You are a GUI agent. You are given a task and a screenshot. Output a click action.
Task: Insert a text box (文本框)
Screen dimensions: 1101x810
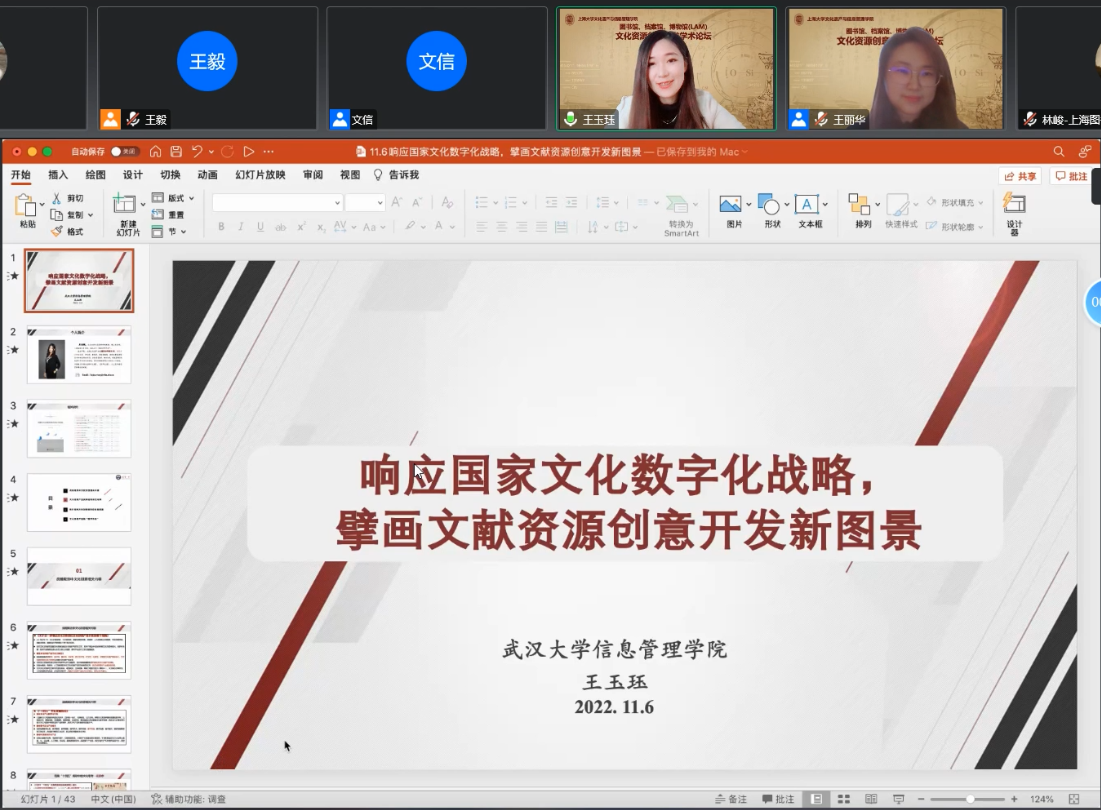pos(809,205)
